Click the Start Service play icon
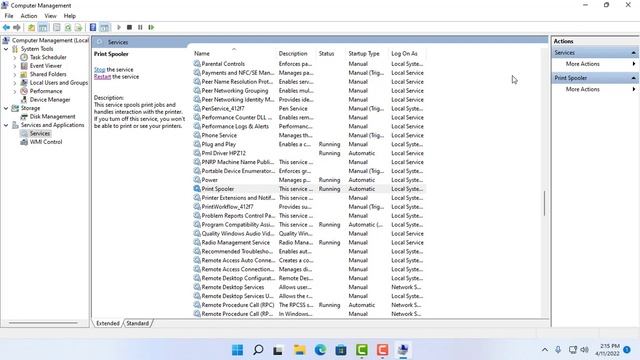 (119, 27)
